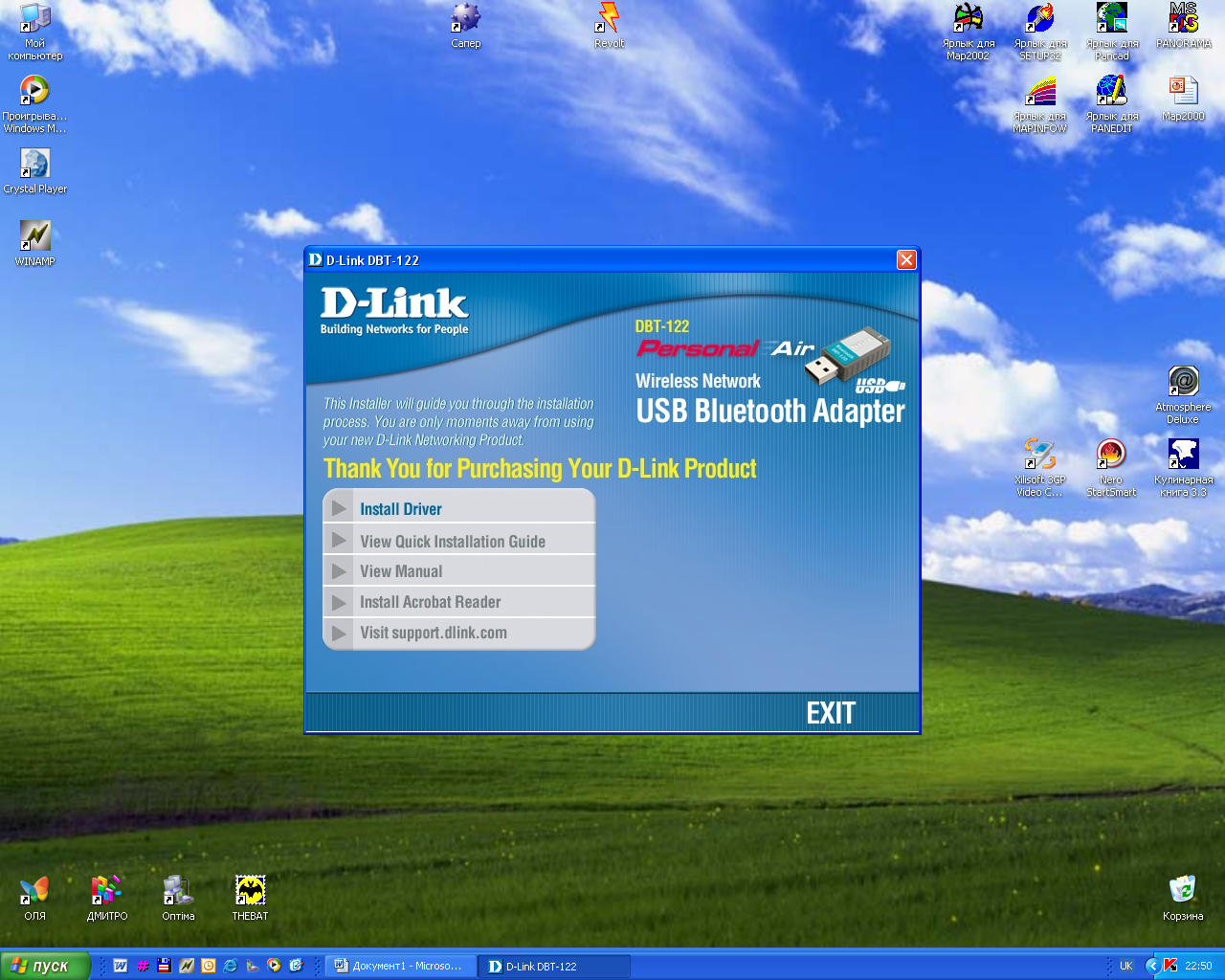Screen dimensions: 1225x980
Task: Click orange clock quick launch icon
Action: [209, 966]
